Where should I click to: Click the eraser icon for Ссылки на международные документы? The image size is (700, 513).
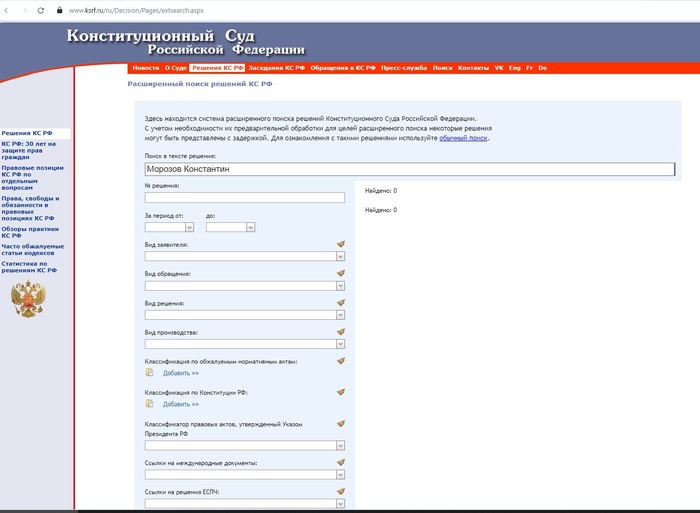pyautogui.click(x=341, y=463)
